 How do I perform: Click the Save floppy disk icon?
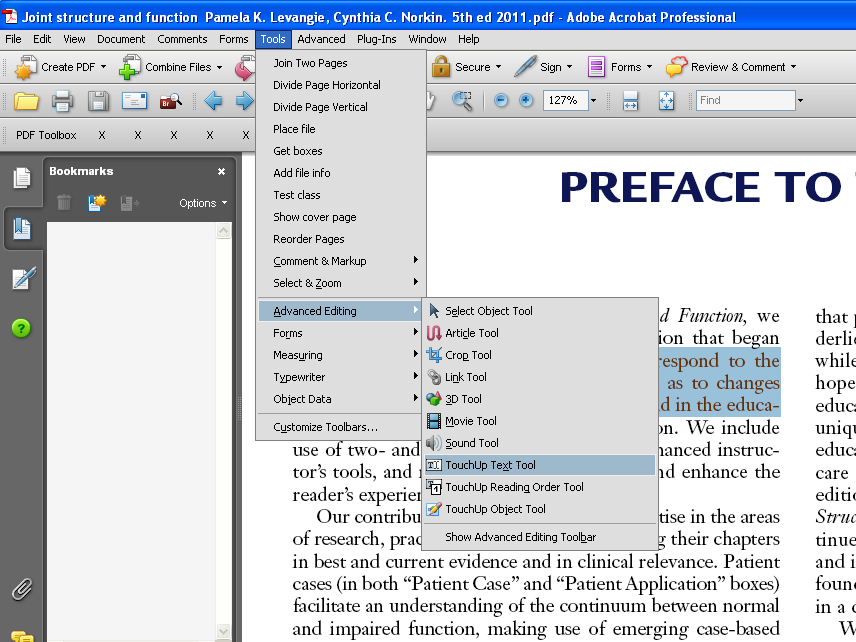98,101
